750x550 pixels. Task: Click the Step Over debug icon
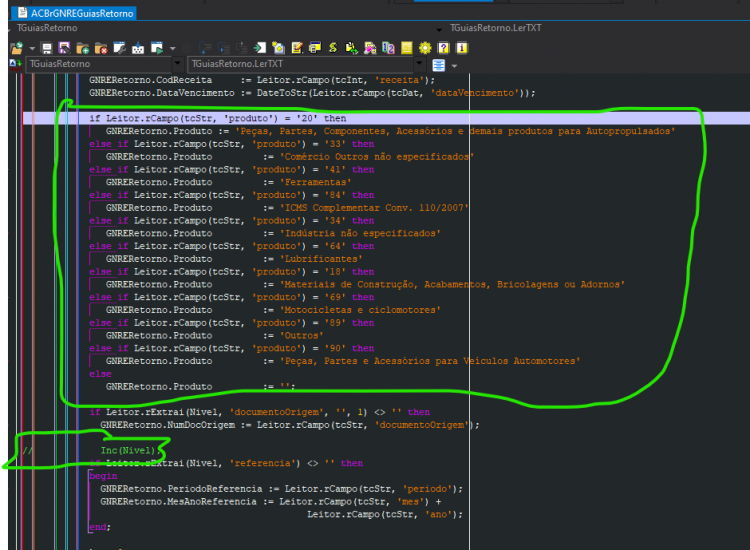coord(223,48)
